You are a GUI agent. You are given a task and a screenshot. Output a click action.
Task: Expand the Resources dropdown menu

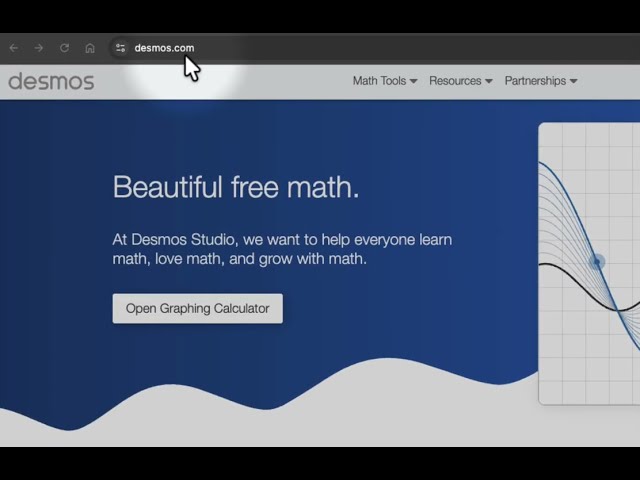(461, 81)
